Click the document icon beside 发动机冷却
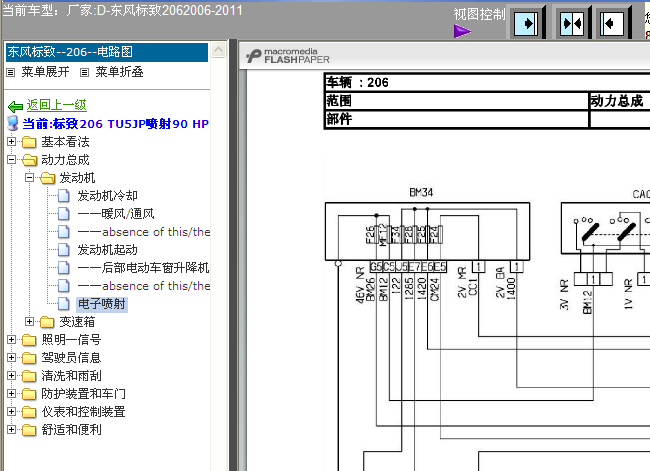 (x=63, y=196)
